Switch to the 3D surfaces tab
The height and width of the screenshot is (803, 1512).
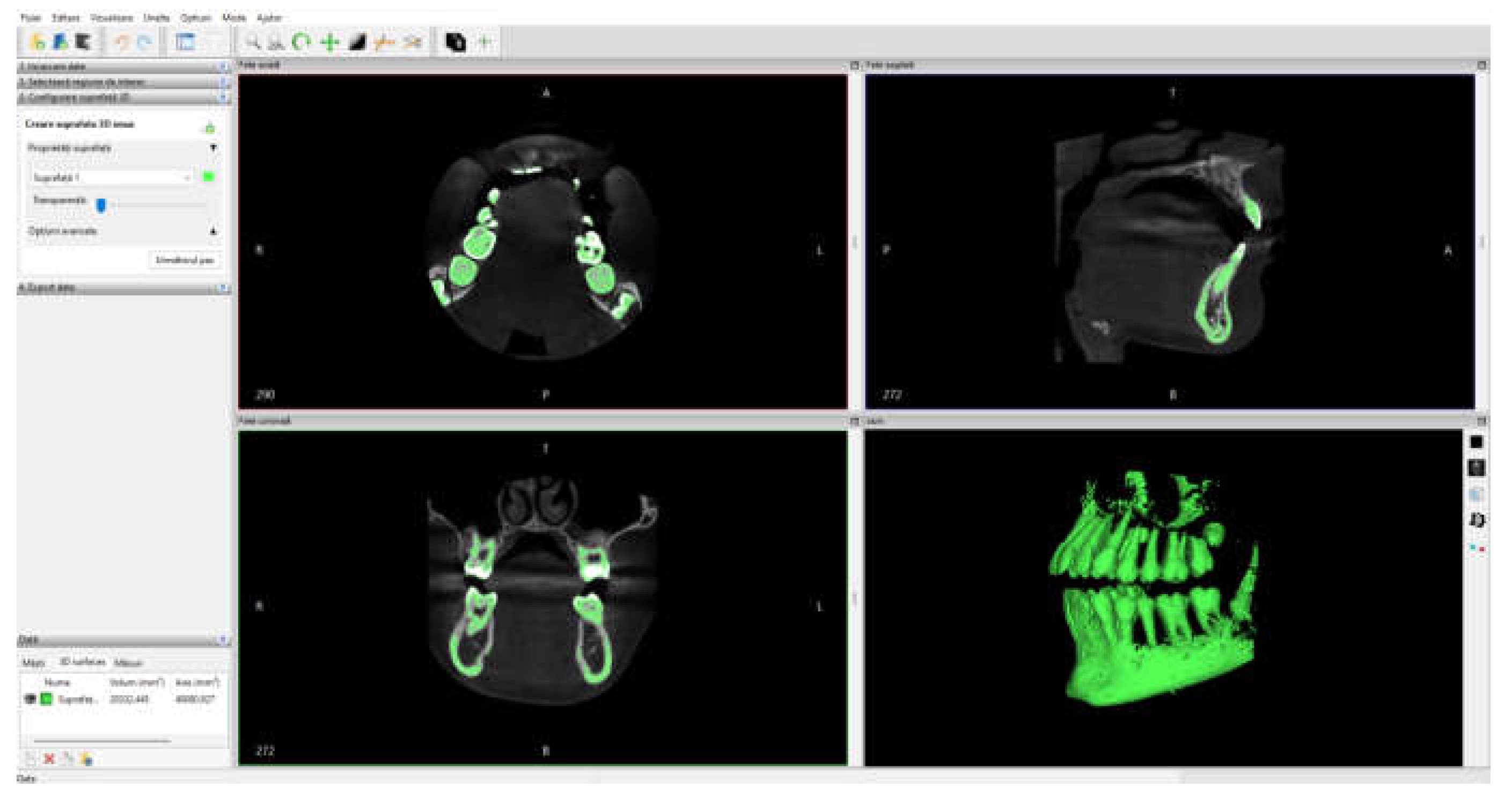coord(83,662)
